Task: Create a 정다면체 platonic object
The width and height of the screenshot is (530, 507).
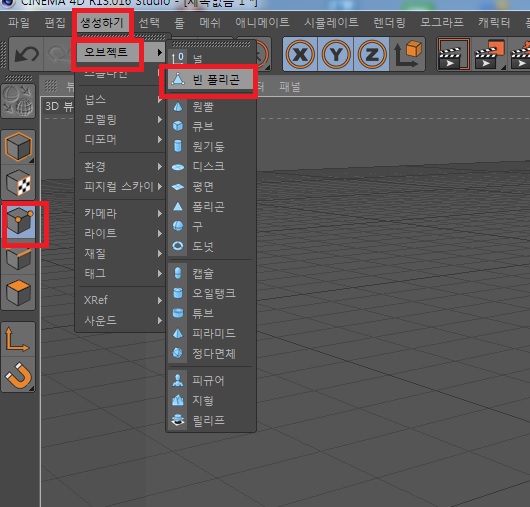Action: click(211, 354)
